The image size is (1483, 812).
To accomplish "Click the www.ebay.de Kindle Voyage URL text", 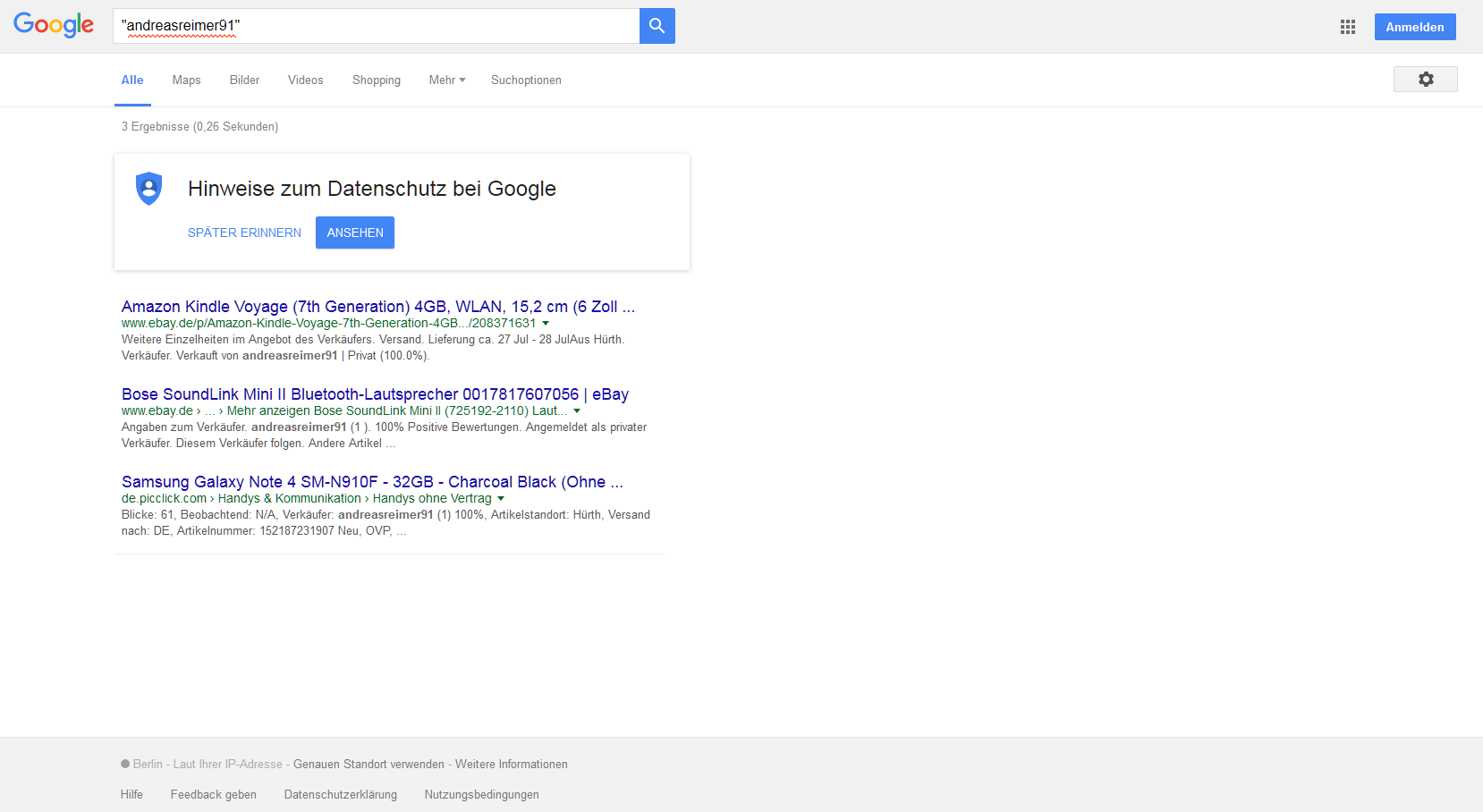I will pos(329,324).
